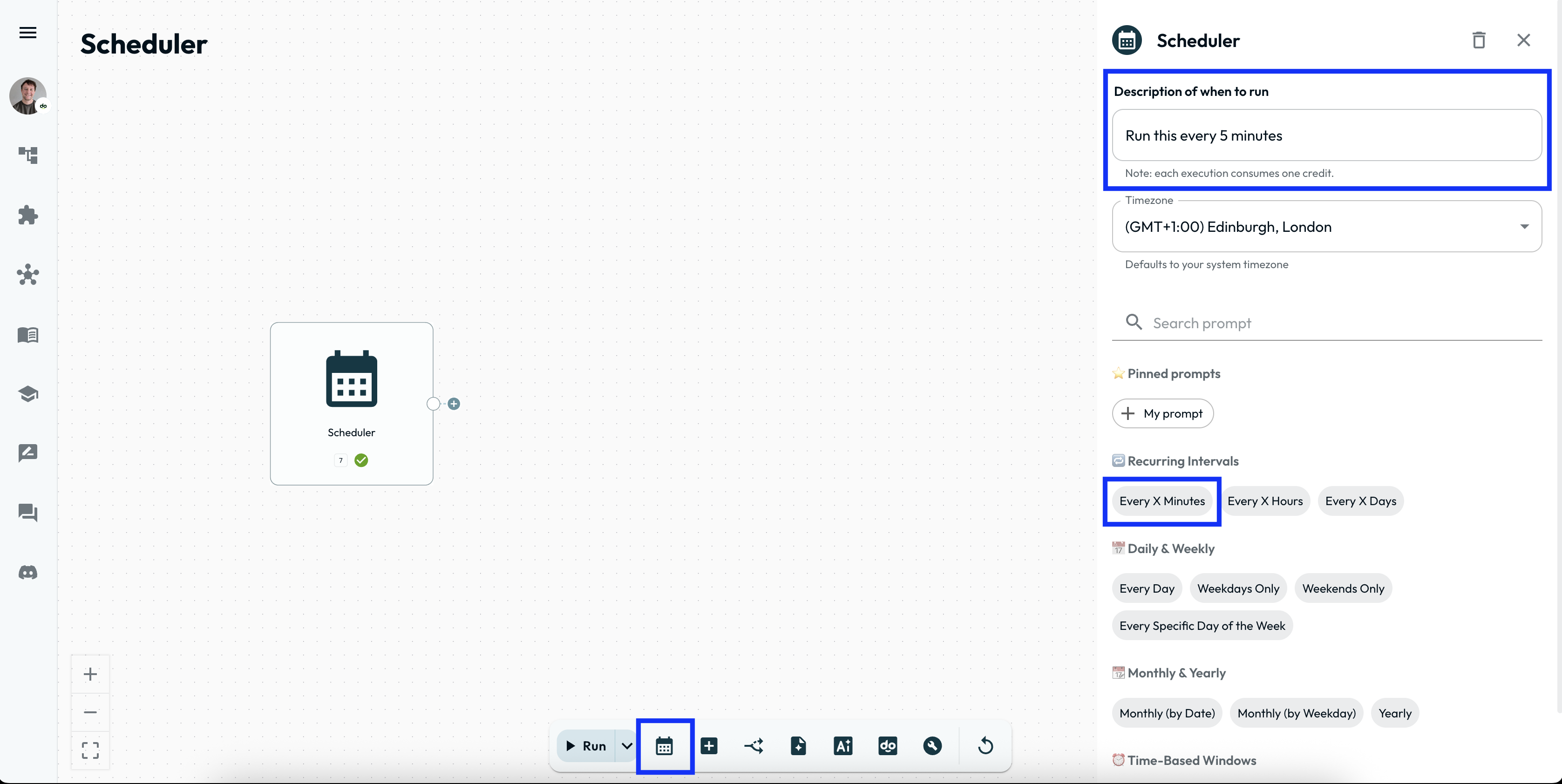
Task: Click the Scheduler panel header calendar icon
Action: click(1127, 40)
